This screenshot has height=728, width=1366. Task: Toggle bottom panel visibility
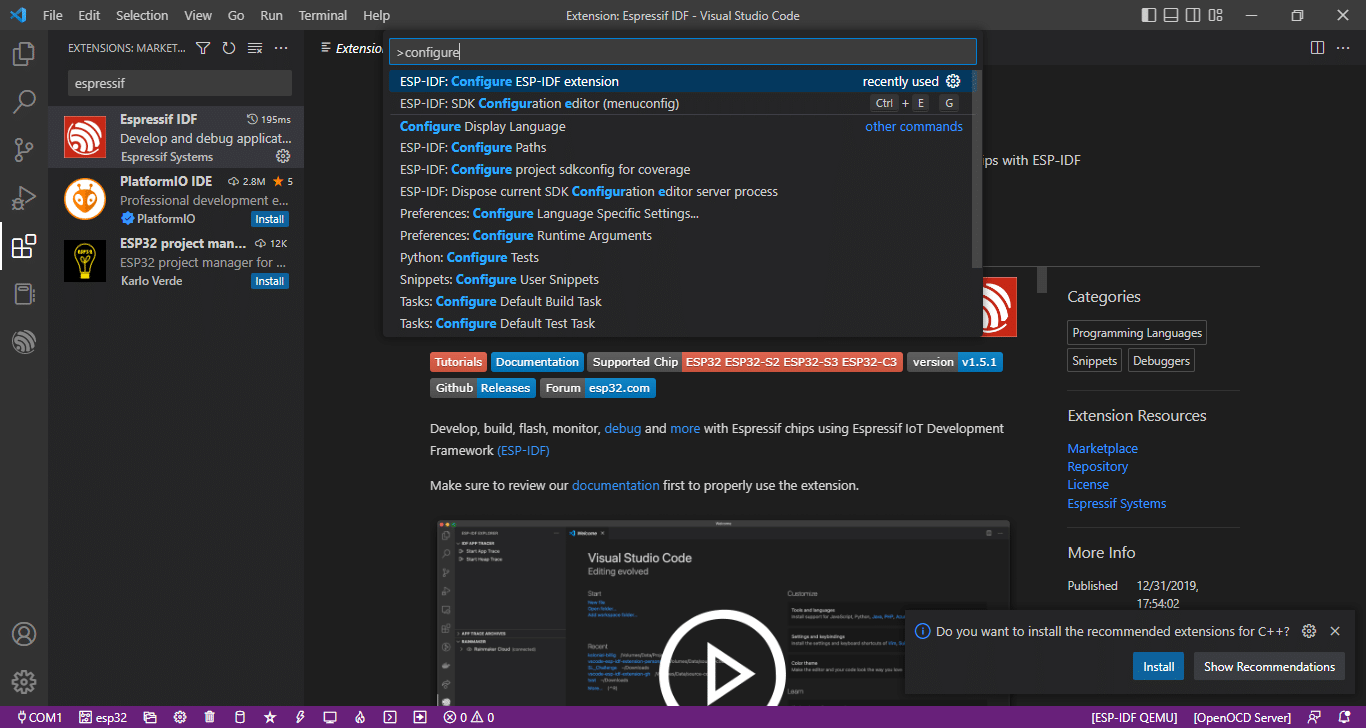click(x=1170, y=15)
